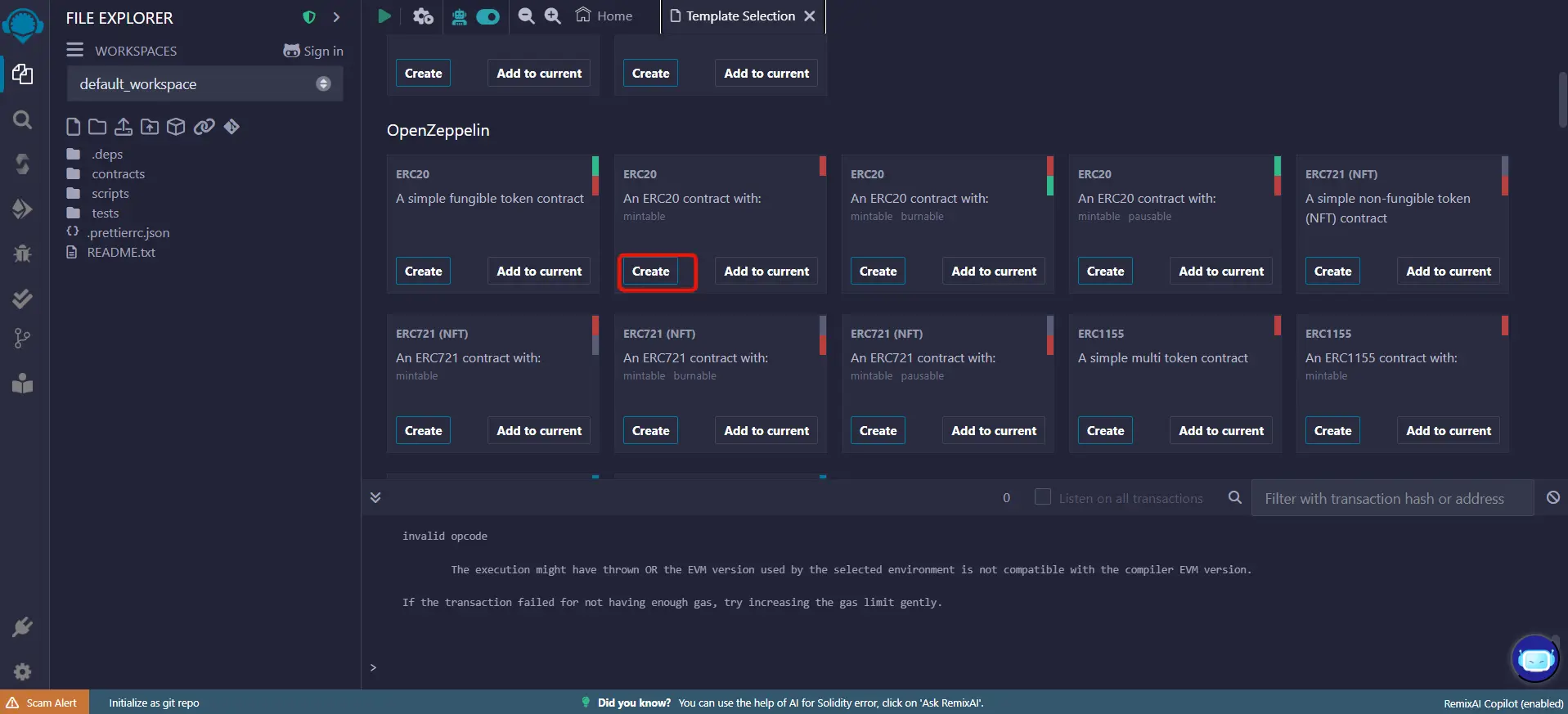Click Initialize as git repo

pos(154,703)
